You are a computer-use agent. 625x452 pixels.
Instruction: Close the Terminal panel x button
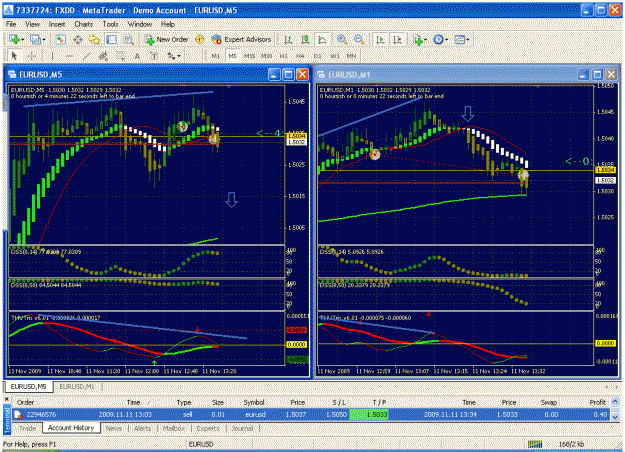click(7, 398)
